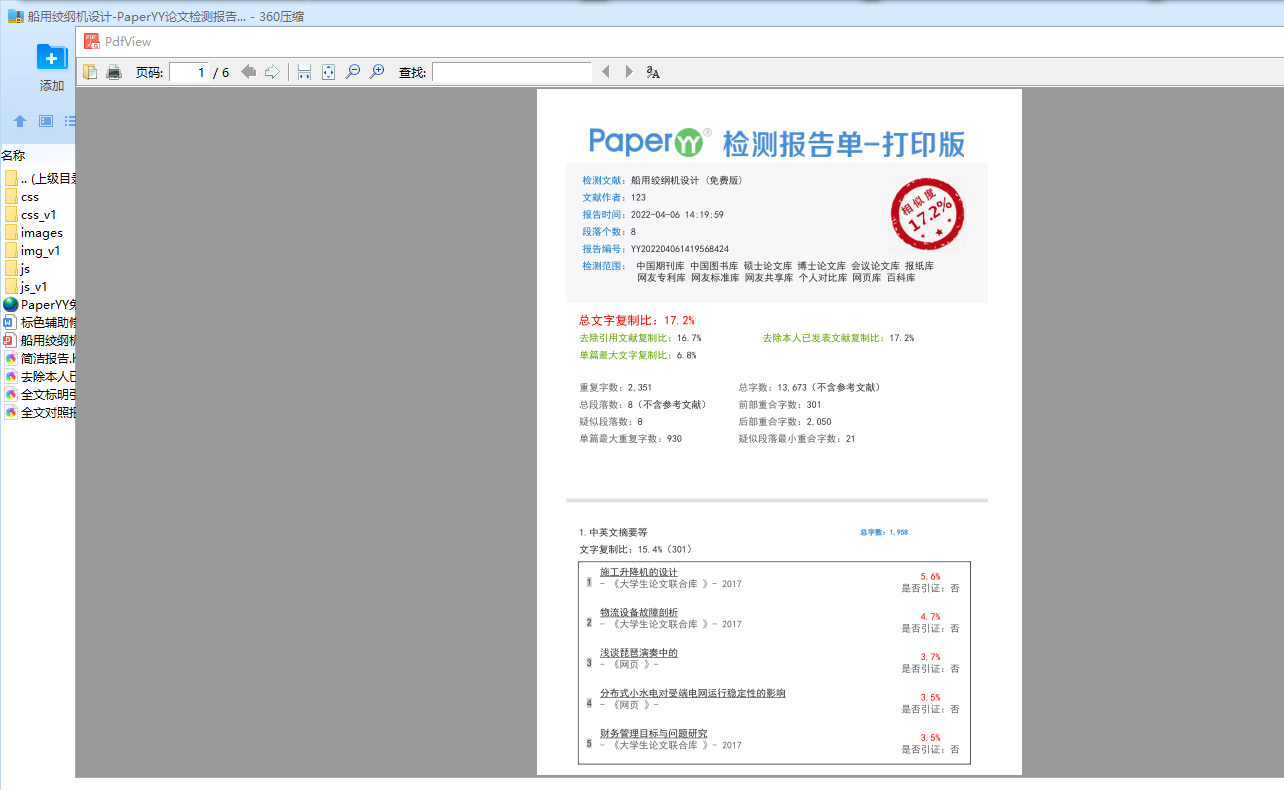This screenshot has height=790, width=1284.
Task: Select the Word document file 标色辅助
Action: 40,323
